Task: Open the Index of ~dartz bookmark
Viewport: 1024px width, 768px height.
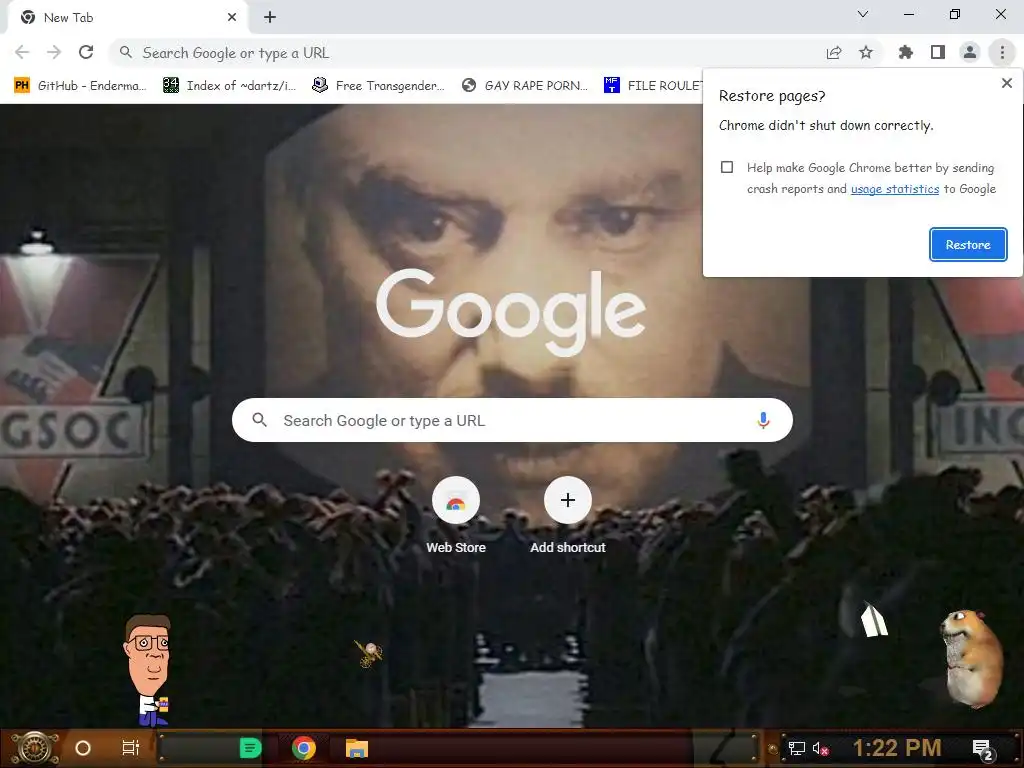Action: (x=229, y=86)
